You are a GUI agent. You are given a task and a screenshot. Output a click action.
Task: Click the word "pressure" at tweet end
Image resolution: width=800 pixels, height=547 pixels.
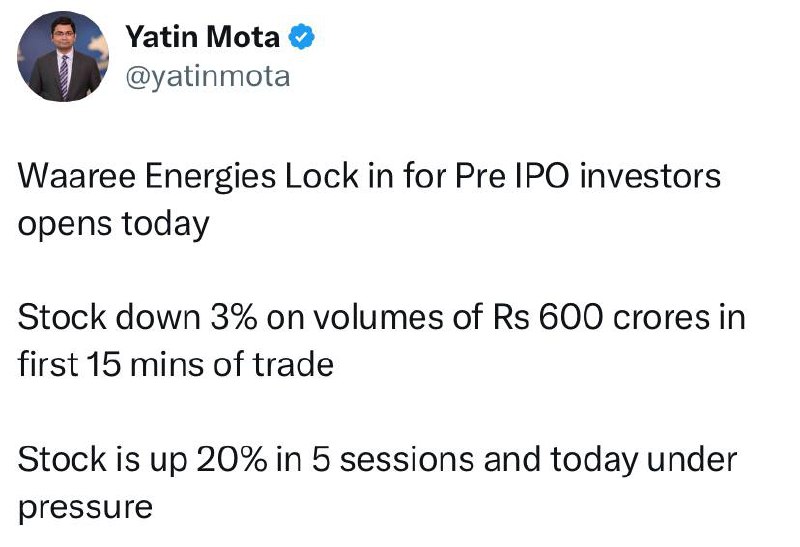pyautogui.click(x=85, y=508)
